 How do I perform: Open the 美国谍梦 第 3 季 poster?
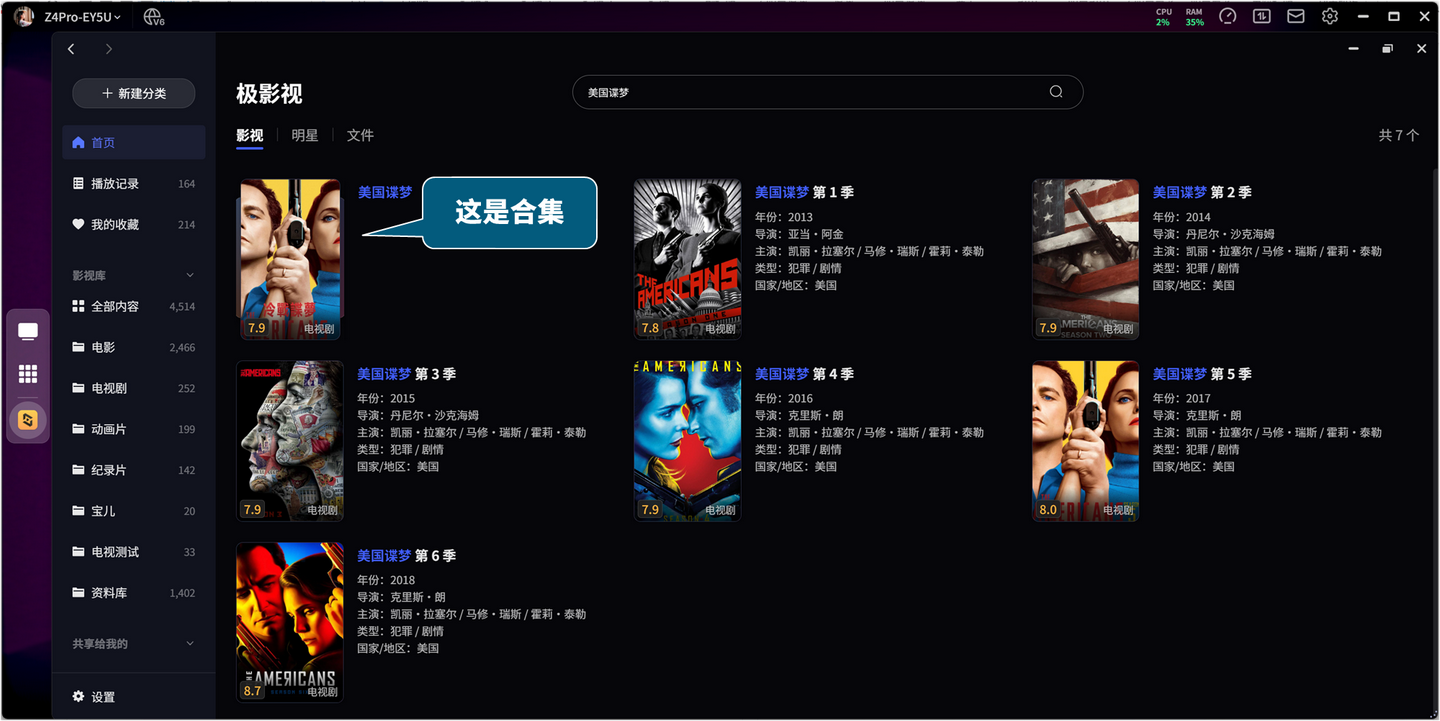click(x=290, y=441)
